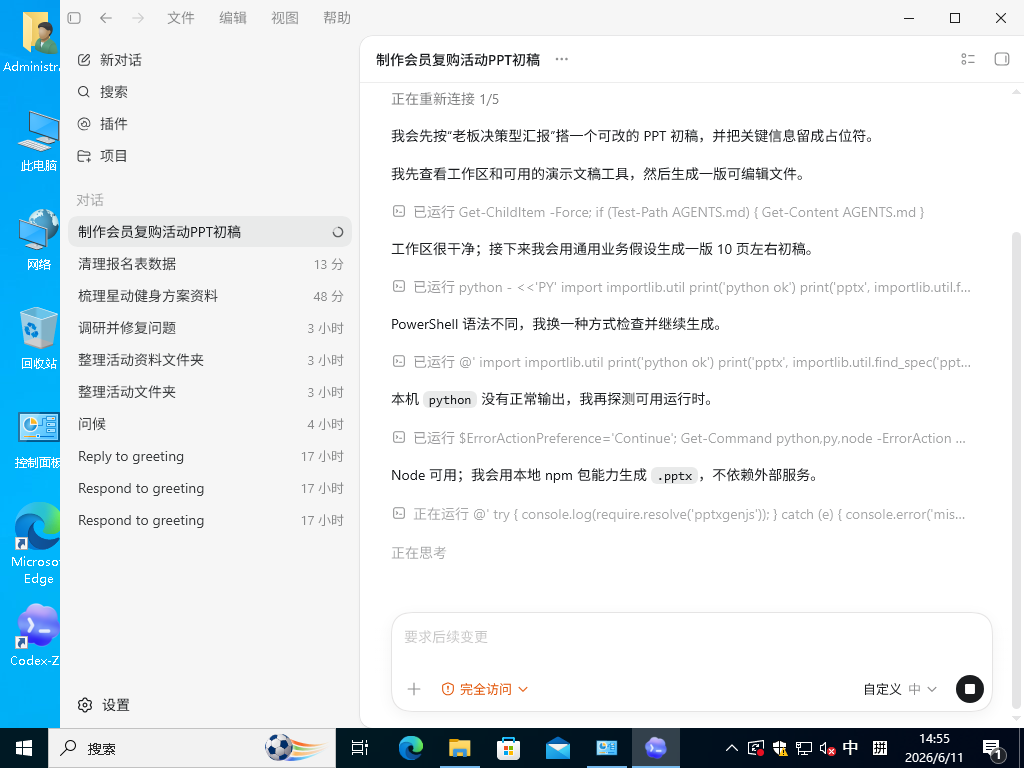The image size is (1024, 768).
Task: Open conversation Reply to greeting
Action: 210,456
